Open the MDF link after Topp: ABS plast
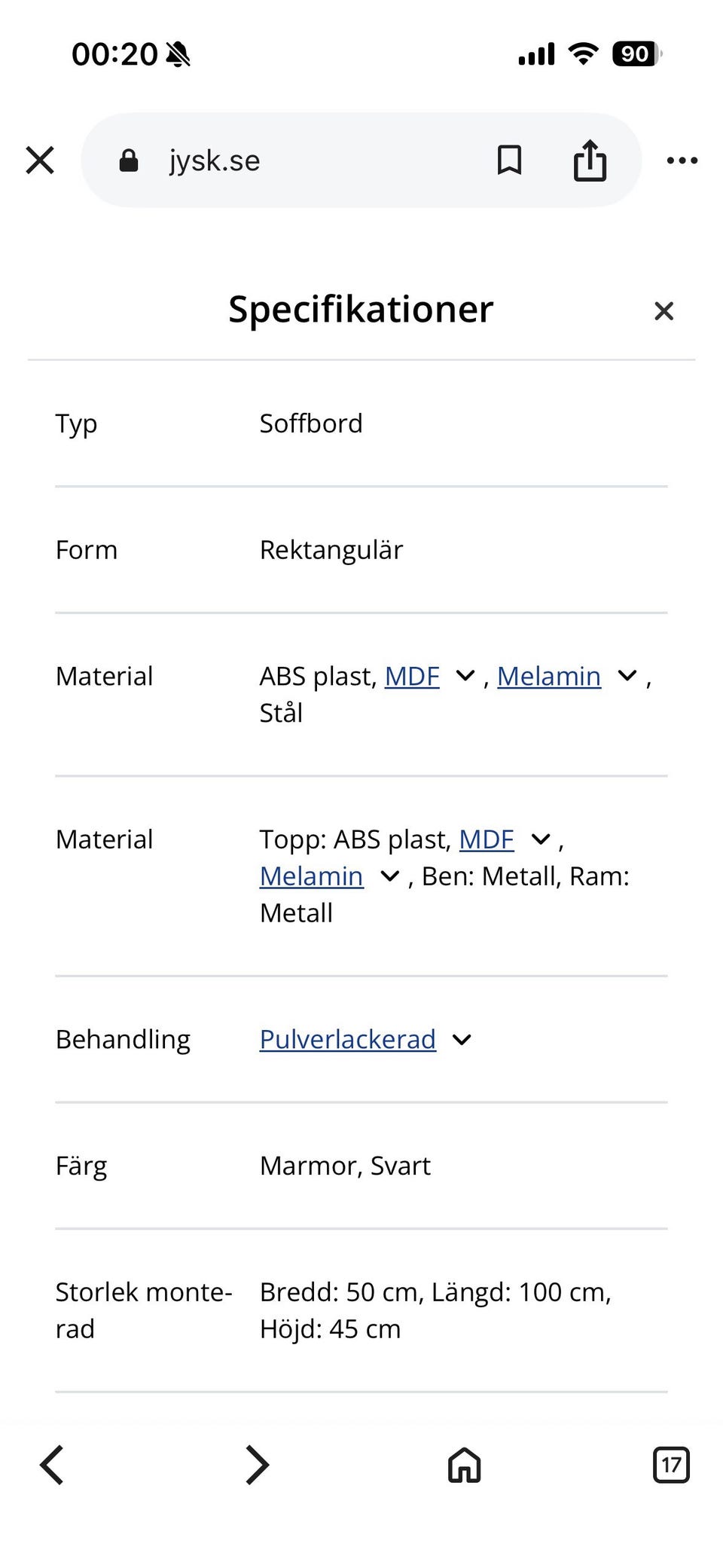This screenshot has height=1568, width=723. pyautogui.click(x=487, y=839)
